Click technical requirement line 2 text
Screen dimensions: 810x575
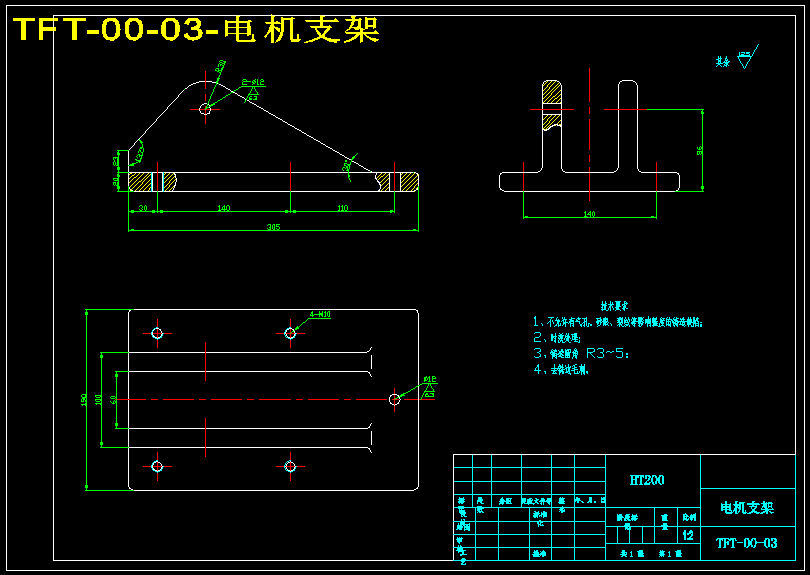(x=557, y=338)
